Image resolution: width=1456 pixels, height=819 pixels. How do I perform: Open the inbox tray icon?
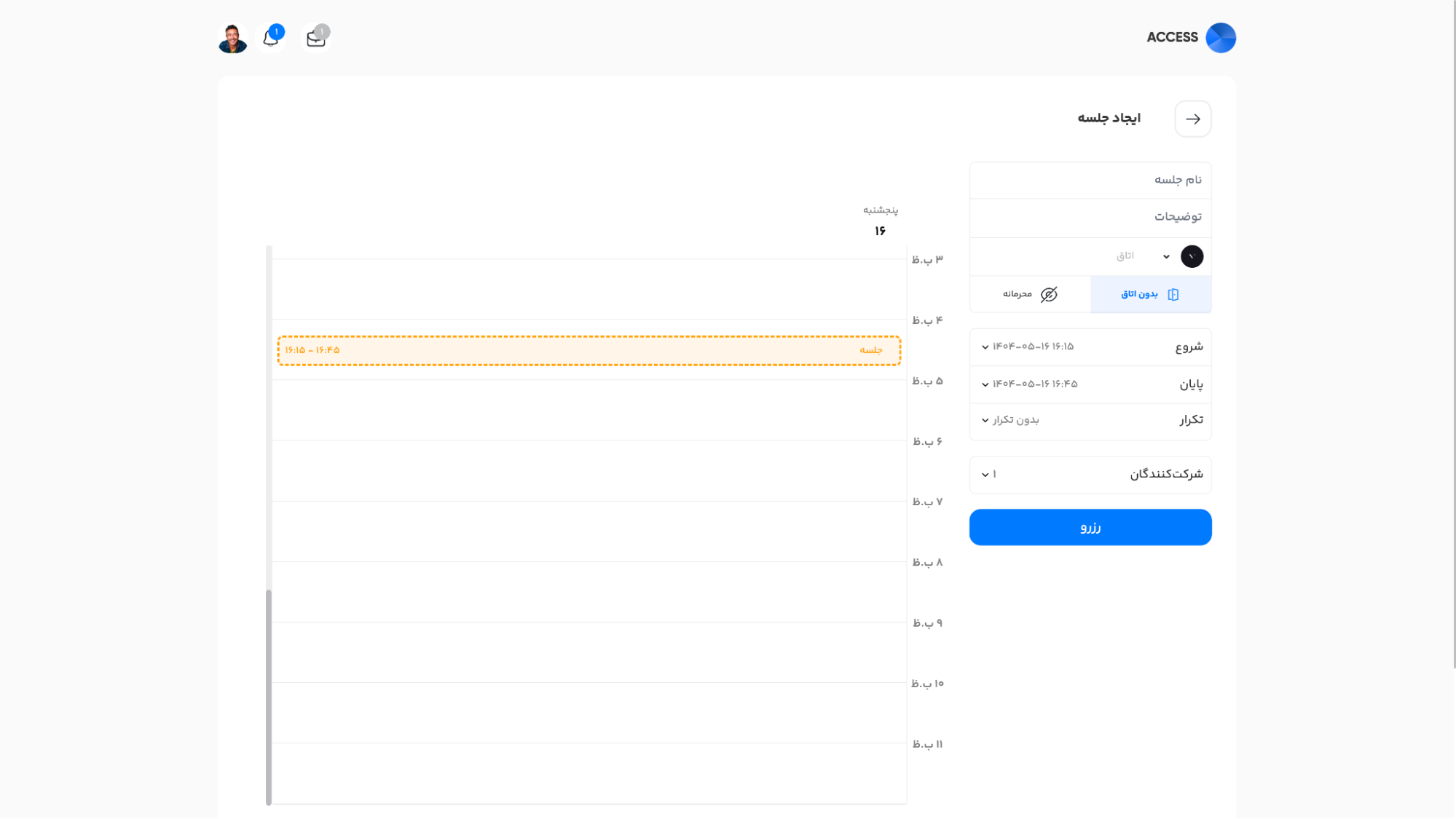(x=316, y=38)
